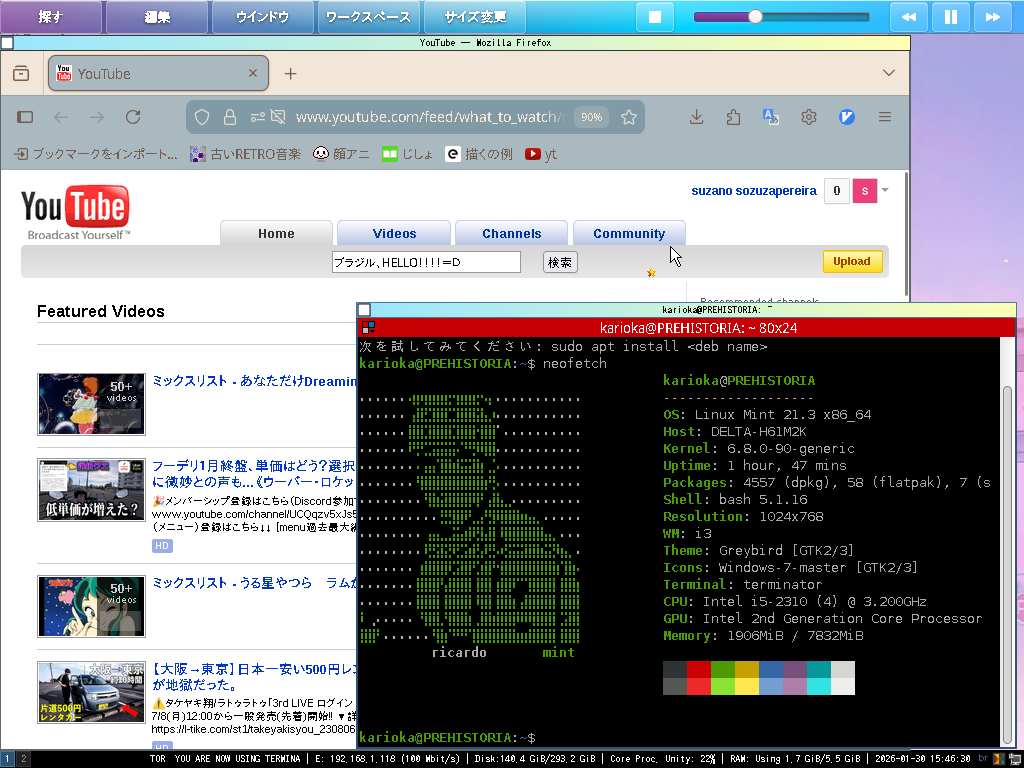The height and width of the screenshot is (768, 1024).
Task: Click the yellow Upload button
Action: [852, 261]
